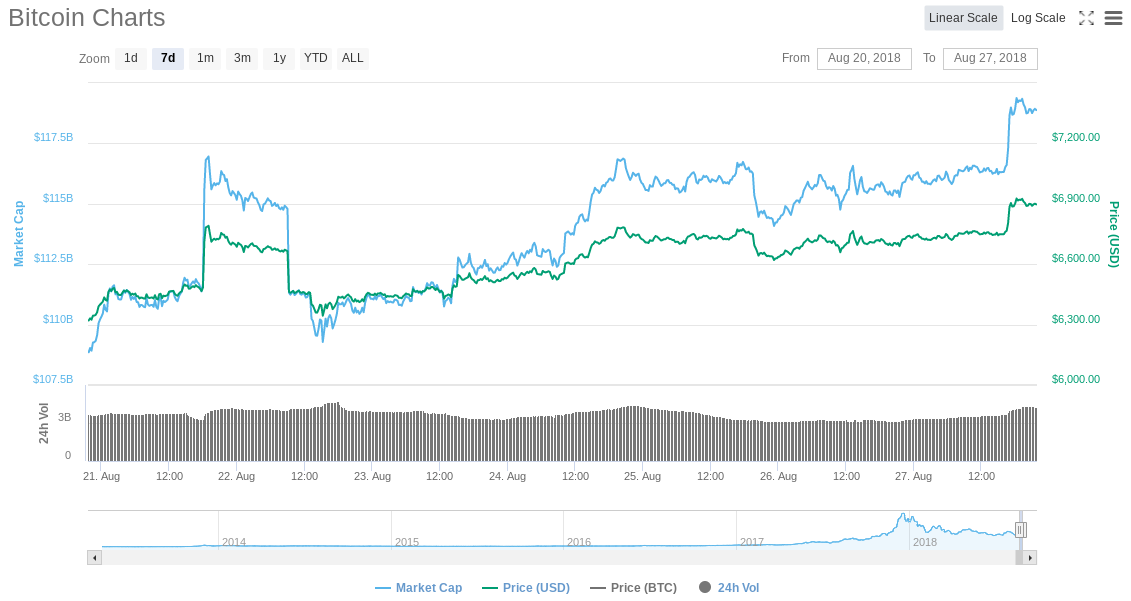Click the 2017 navigator year label
The height and width of the screenshot is (601, 1131).
[752, 542]
